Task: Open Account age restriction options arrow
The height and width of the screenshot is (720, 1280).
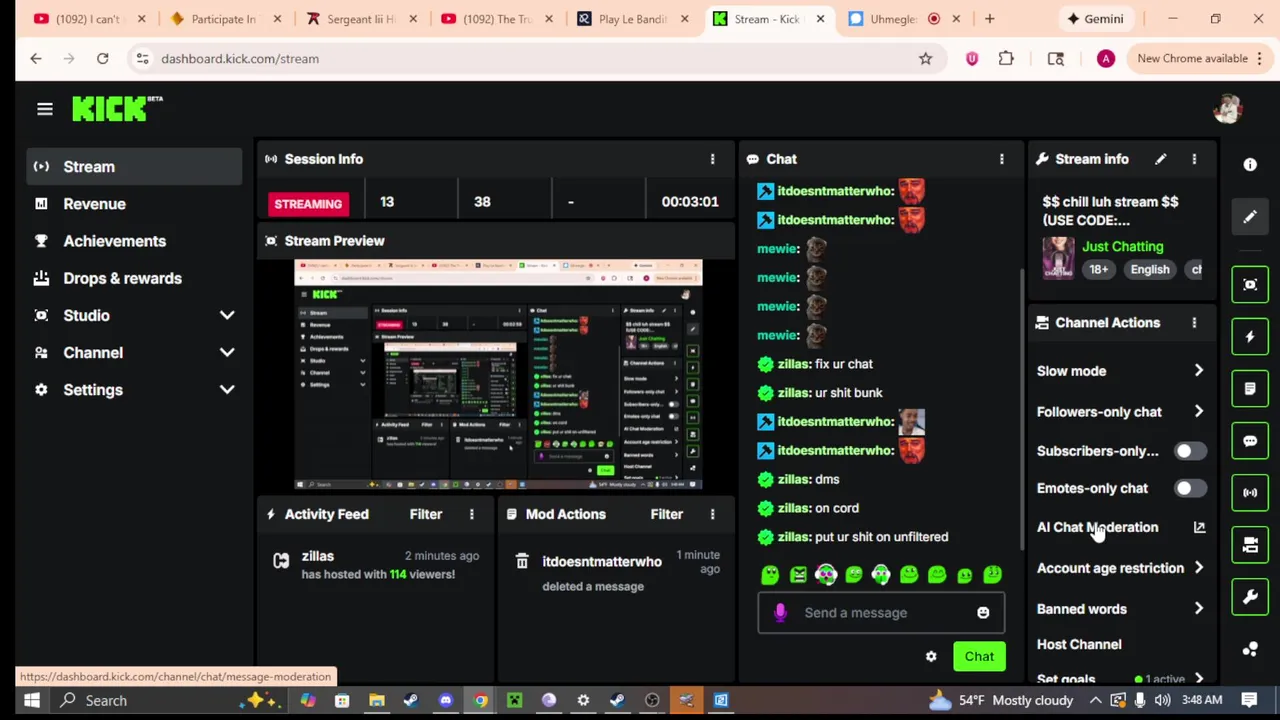Action: [1198, 568]
